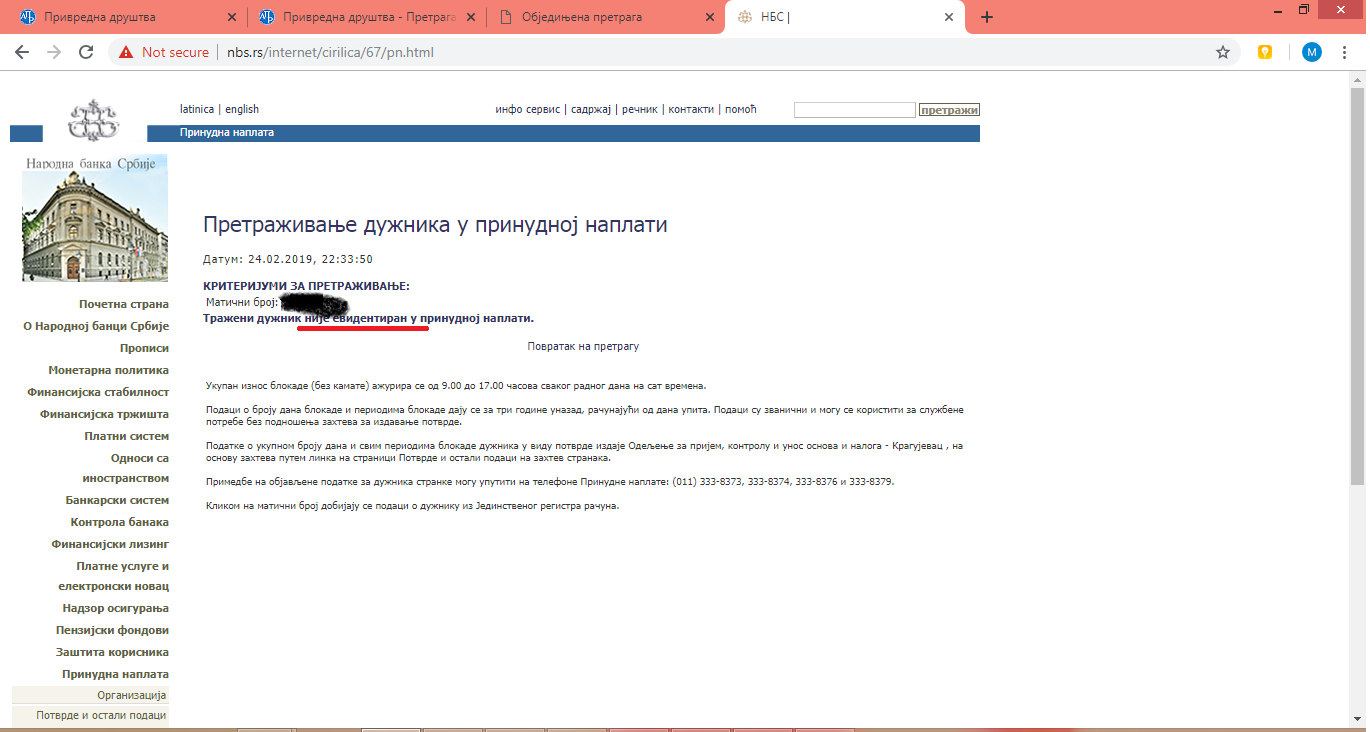The width and height of the screenshot is (1370, 732).
Task: Open Прописи in the sidebar
Action: 144,348
